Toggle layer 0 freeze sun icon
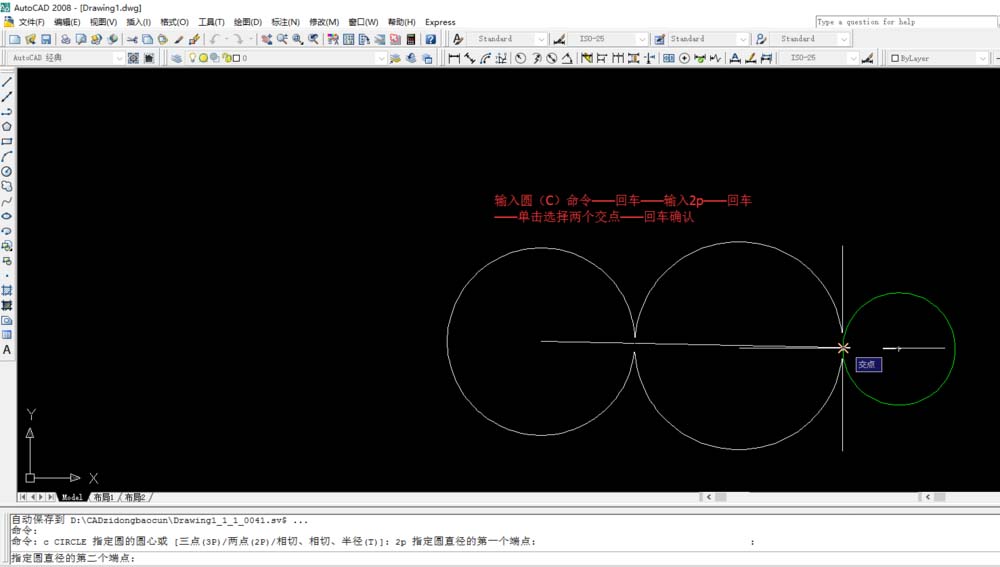Screen dimensions: 1000x567 pyautogui.click(x=203, y=58)
